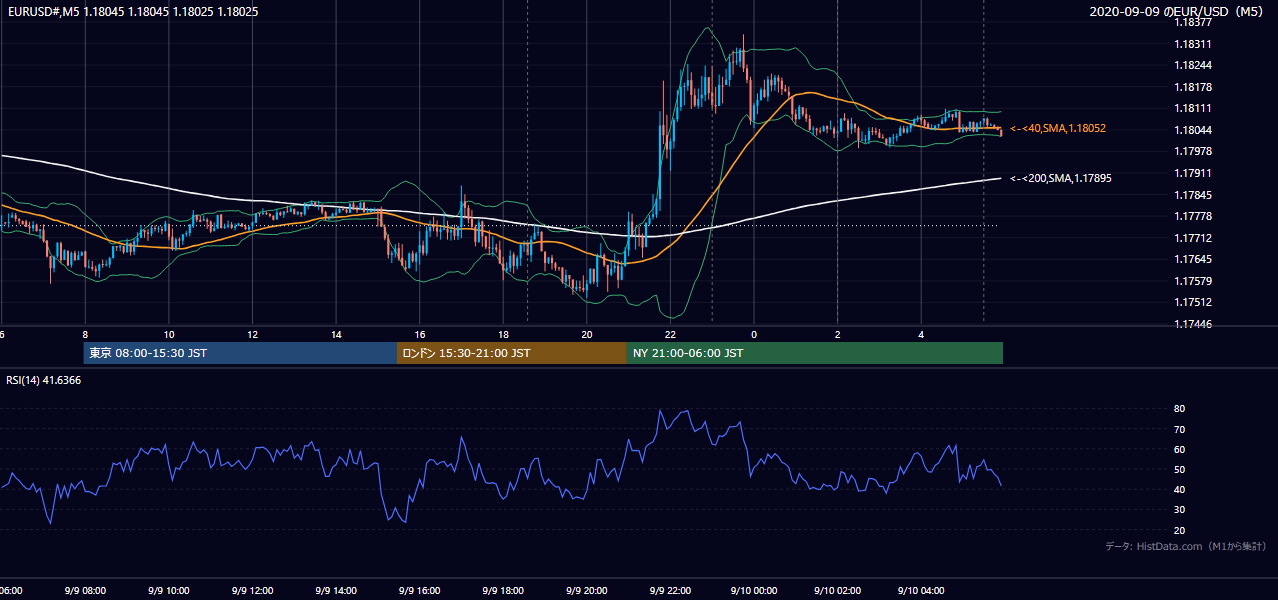Click the RSI axis level 70 label
Screen dimensions: 1278x600
point(1179,429)
